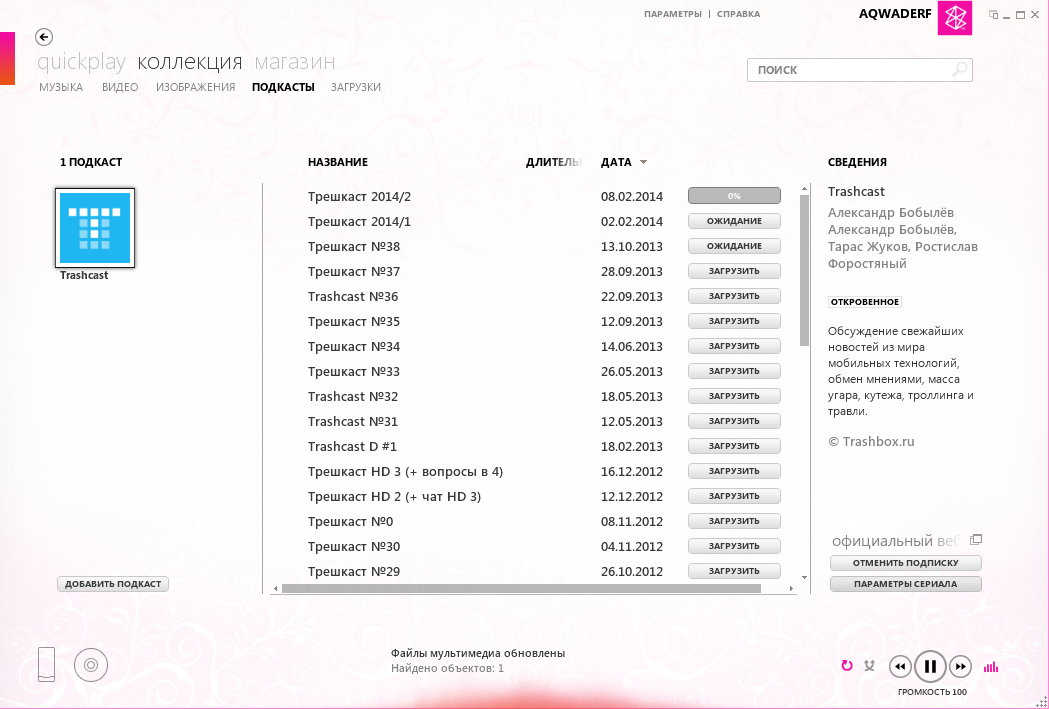Screen dimensions: 1049x709
Task: Switch to ПОДКАСТЫ tab
Action: pyautogui.click(x=283, y=87)
